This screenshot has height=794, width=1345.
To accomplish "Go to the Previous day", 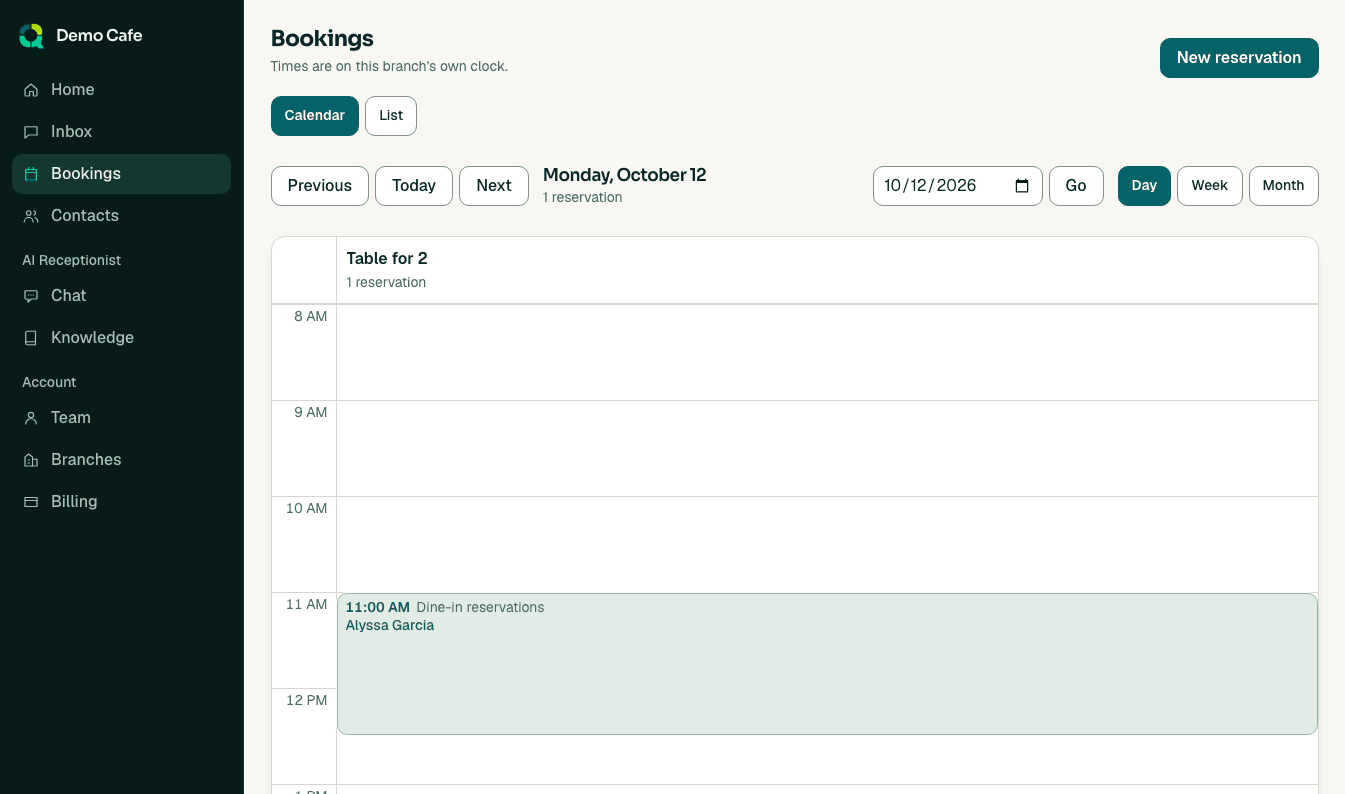I will [x=320, y=186].
